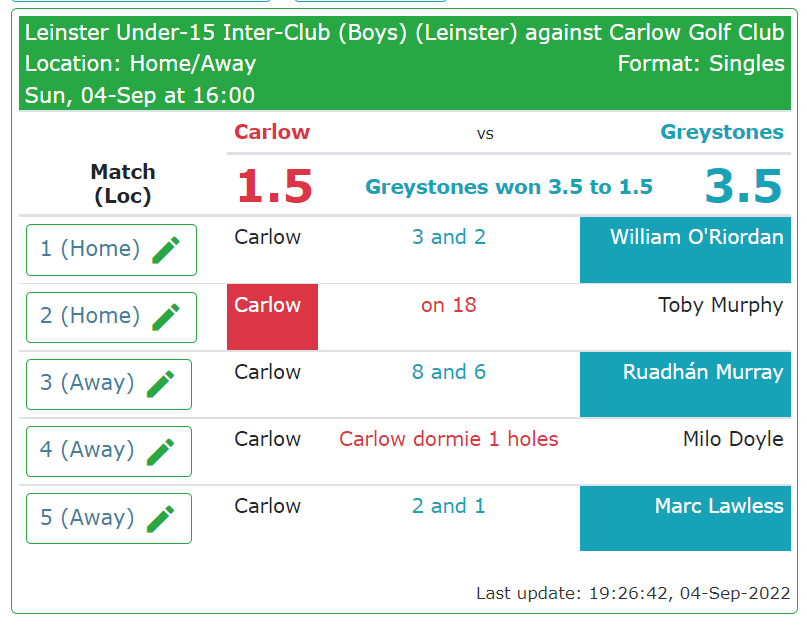Click the red Carlow team heading
The height and width of the screenshot is (633, 807).
click(272, 132)
